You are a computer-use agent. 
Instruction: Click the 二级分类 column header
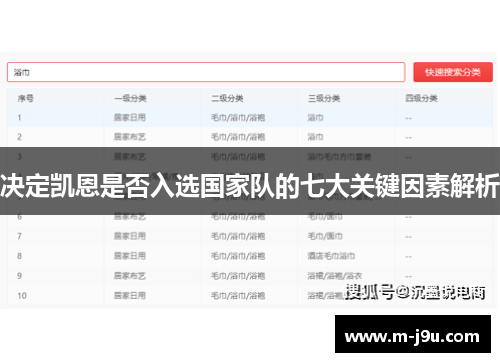227,98
